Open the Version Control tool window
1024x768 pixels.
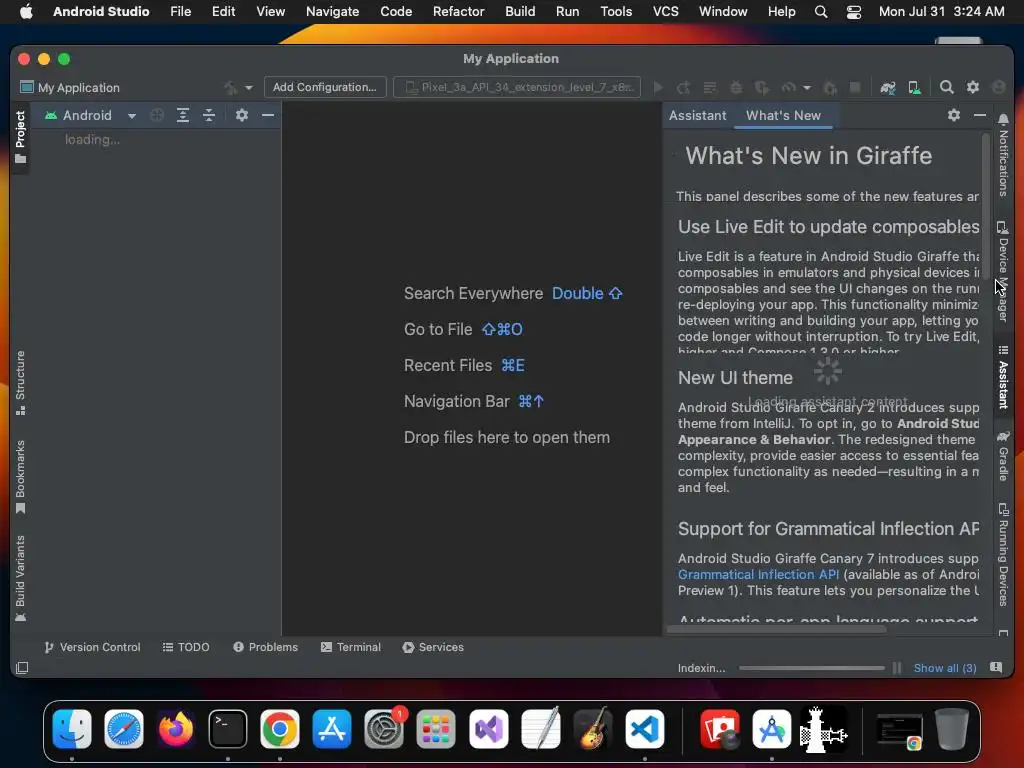[92, 647]
